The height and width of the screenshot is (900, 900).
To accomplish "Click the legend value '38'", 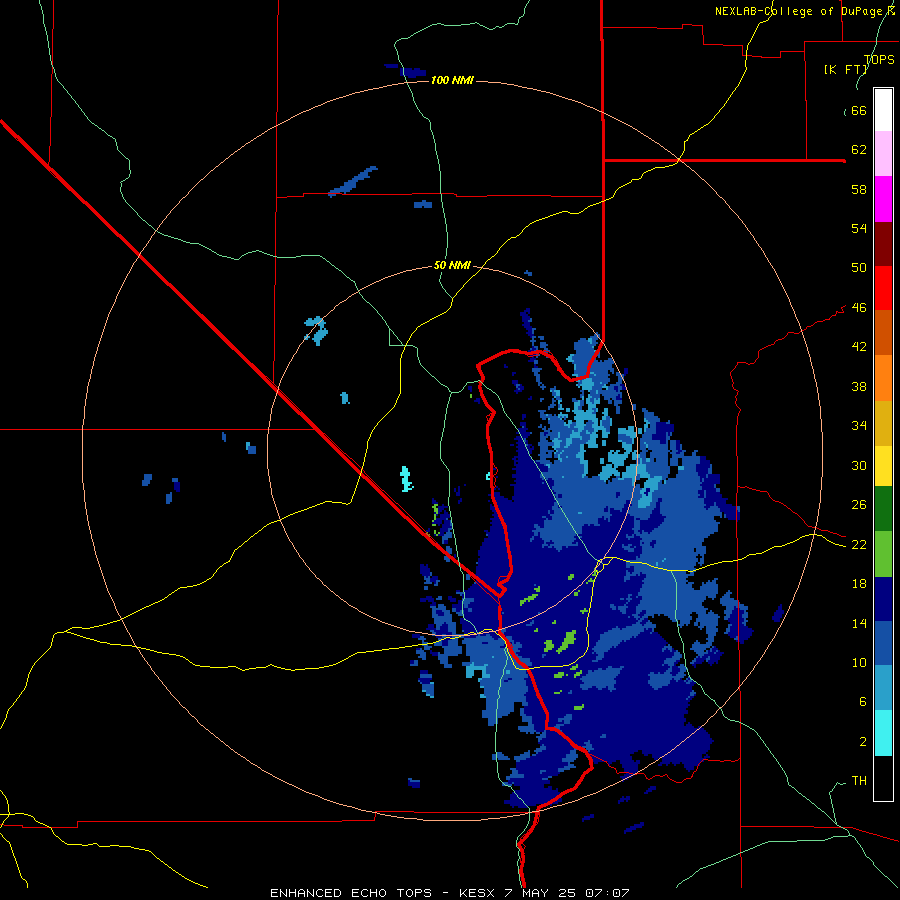I will point(859,387).
